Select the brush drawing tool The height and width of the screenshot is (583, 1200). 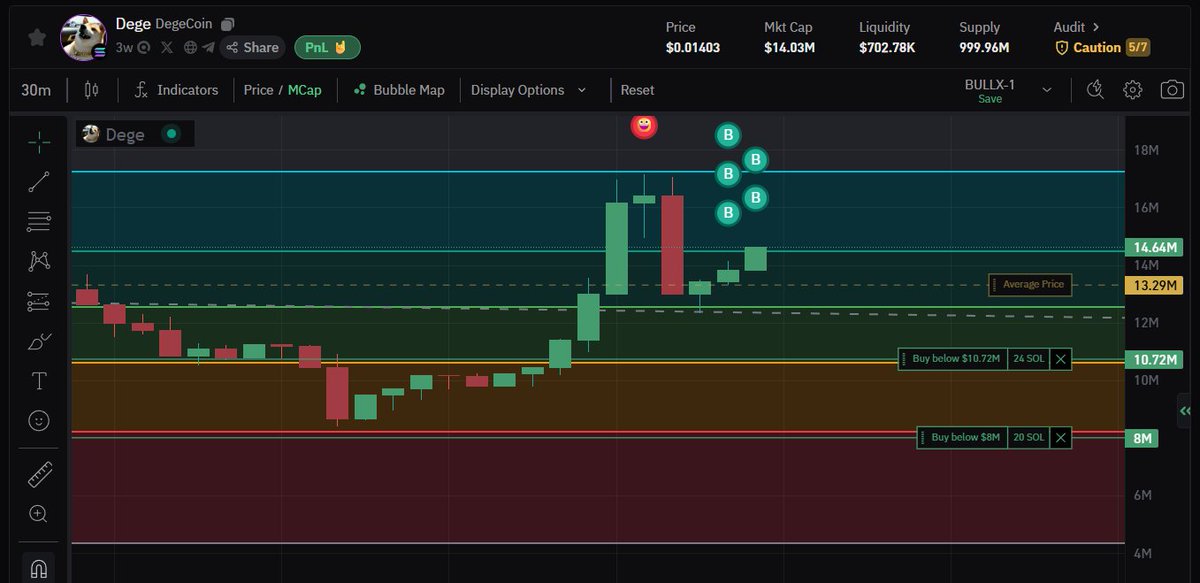(39, 342)
